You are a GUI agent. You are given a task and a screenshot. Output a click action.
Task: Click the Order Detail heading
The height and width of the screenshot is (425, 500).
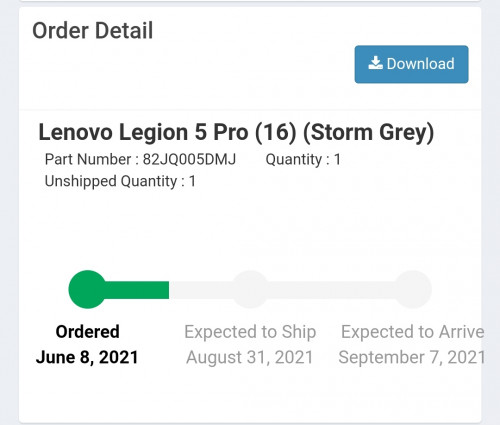pyautogui.click(x=93, y=31)
